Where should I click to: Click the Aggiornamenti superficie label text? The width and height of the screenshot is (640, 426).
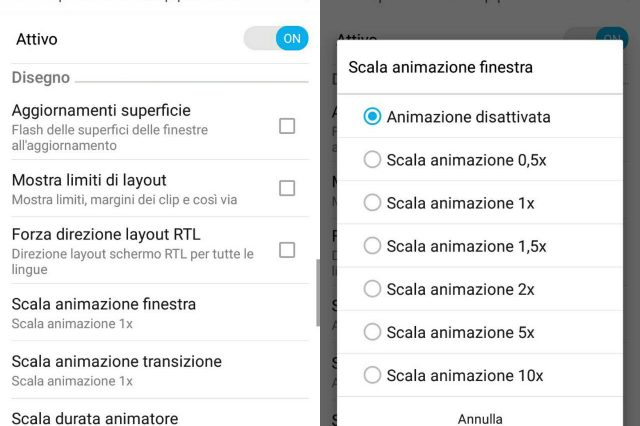[101, 110]
